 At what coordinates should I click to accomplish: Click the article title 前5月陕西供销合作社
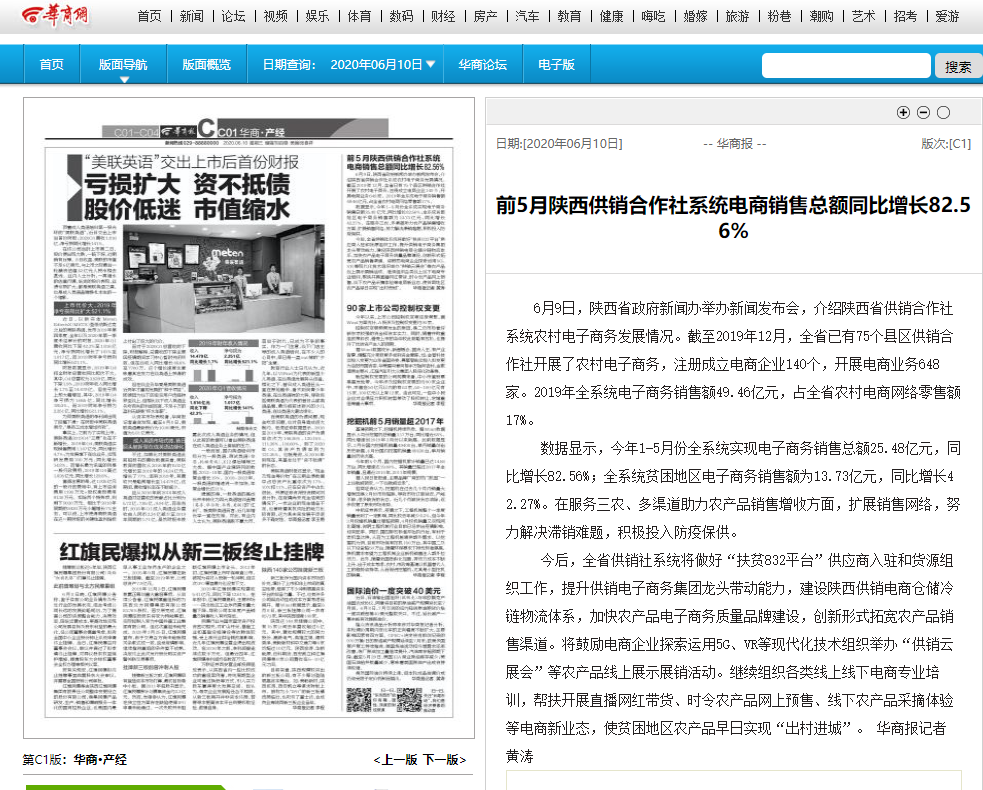(733, 218)
